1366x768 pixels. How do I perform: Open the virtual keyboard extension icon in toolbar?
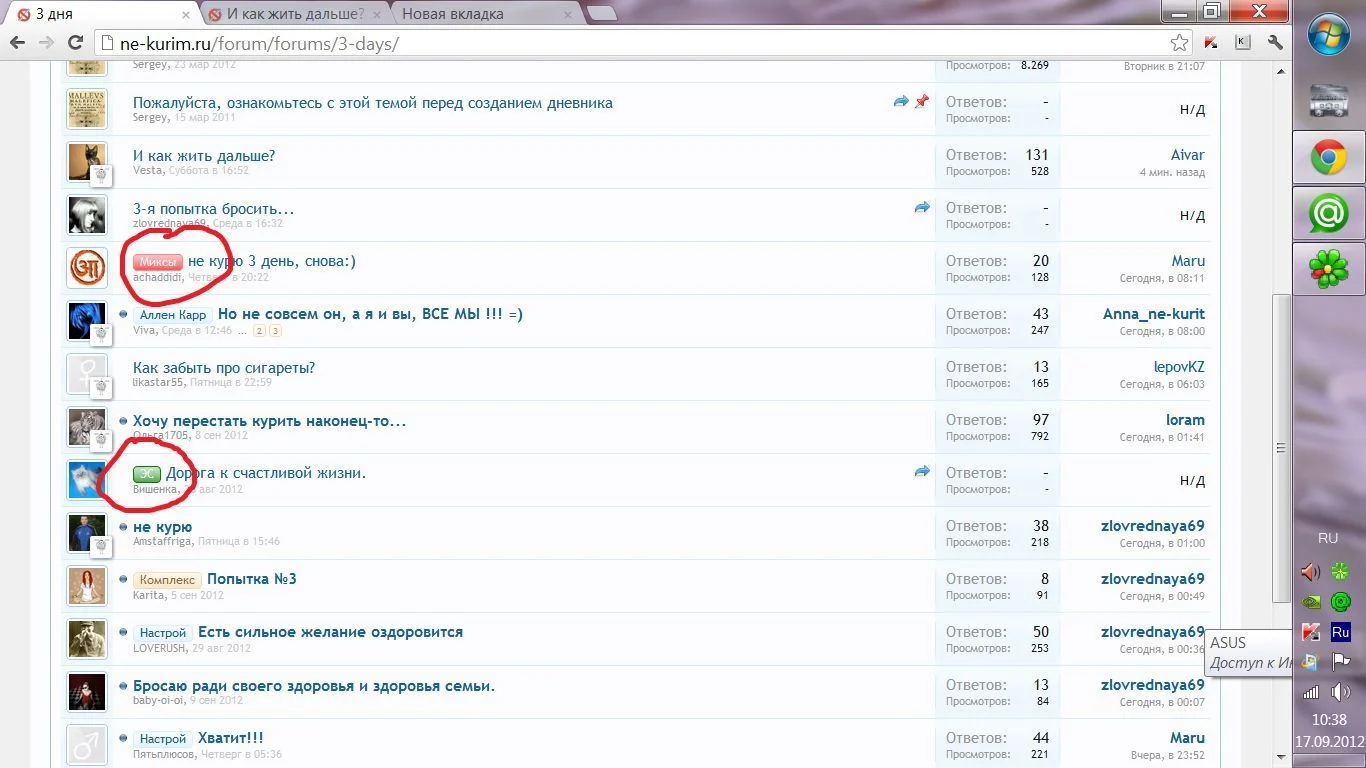click(x=1243, y=43)
